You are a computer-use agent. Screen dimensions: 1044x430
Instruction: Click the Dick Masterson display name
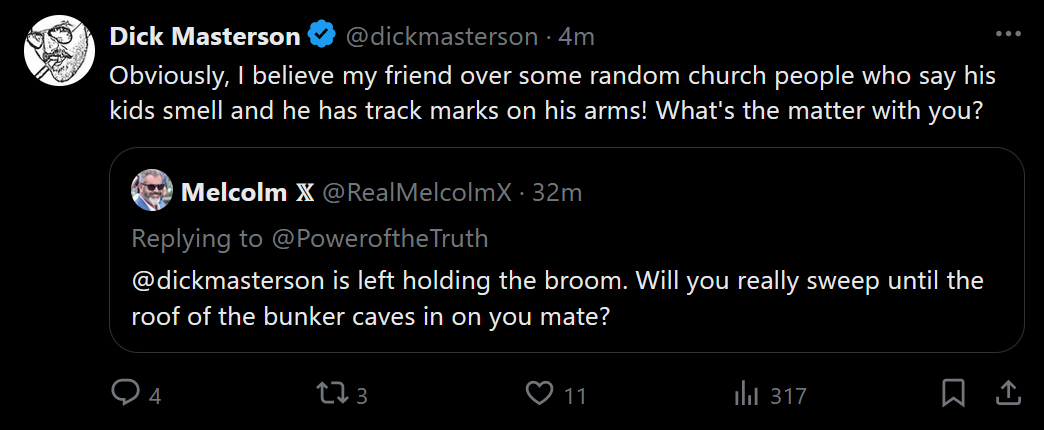pos(205,36)
